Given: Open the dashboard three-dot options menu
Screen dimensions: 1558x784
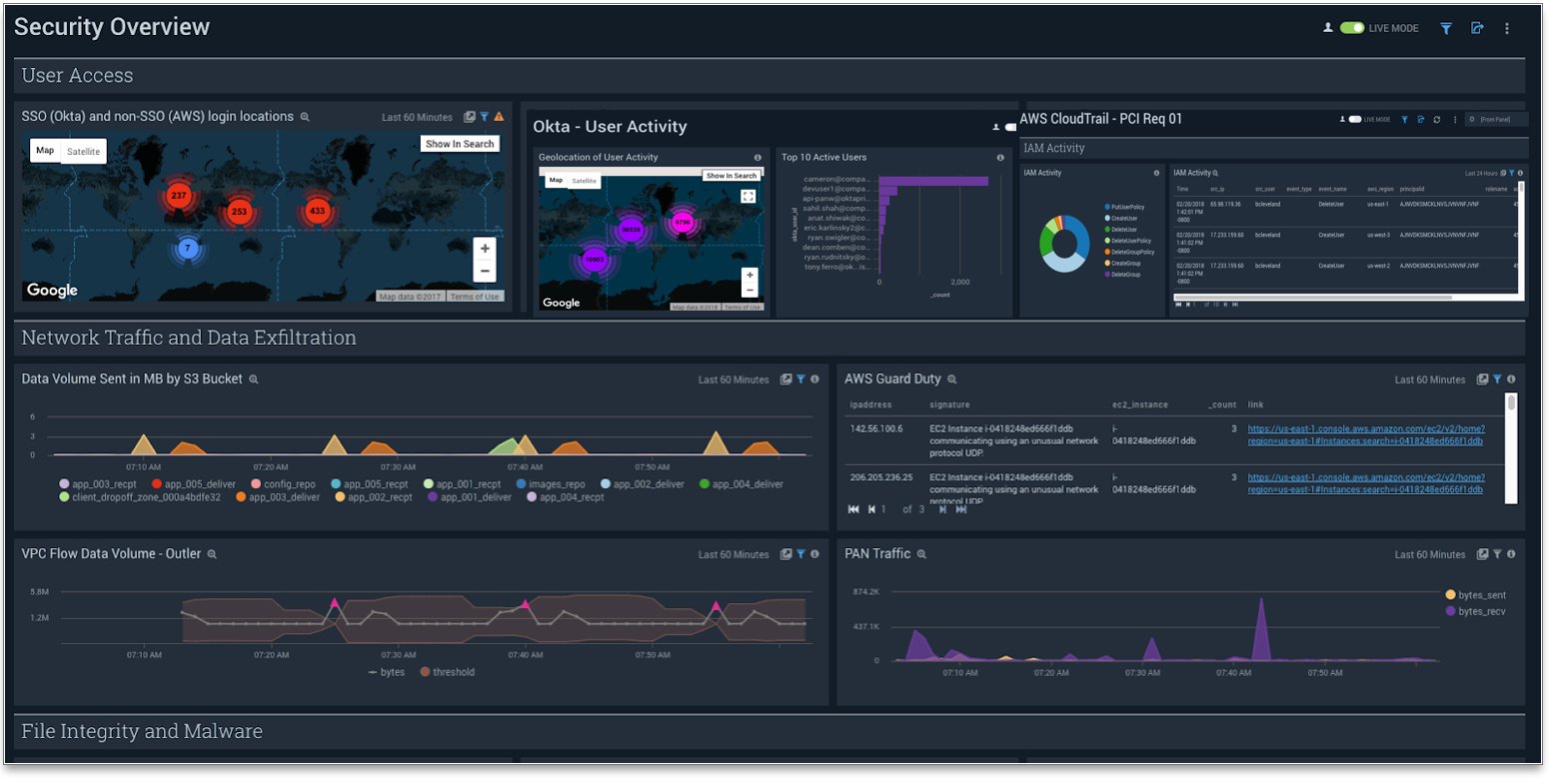Looking at the screenshot, I should [x=1507, y=29].
